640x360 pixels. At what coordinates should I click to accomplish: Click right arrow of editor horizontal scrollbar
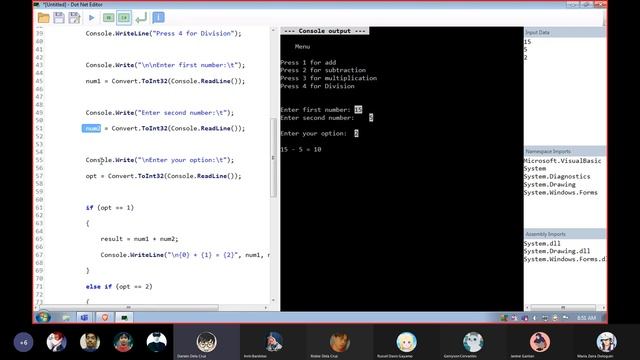pyautogui.click(x=266, y=307)
